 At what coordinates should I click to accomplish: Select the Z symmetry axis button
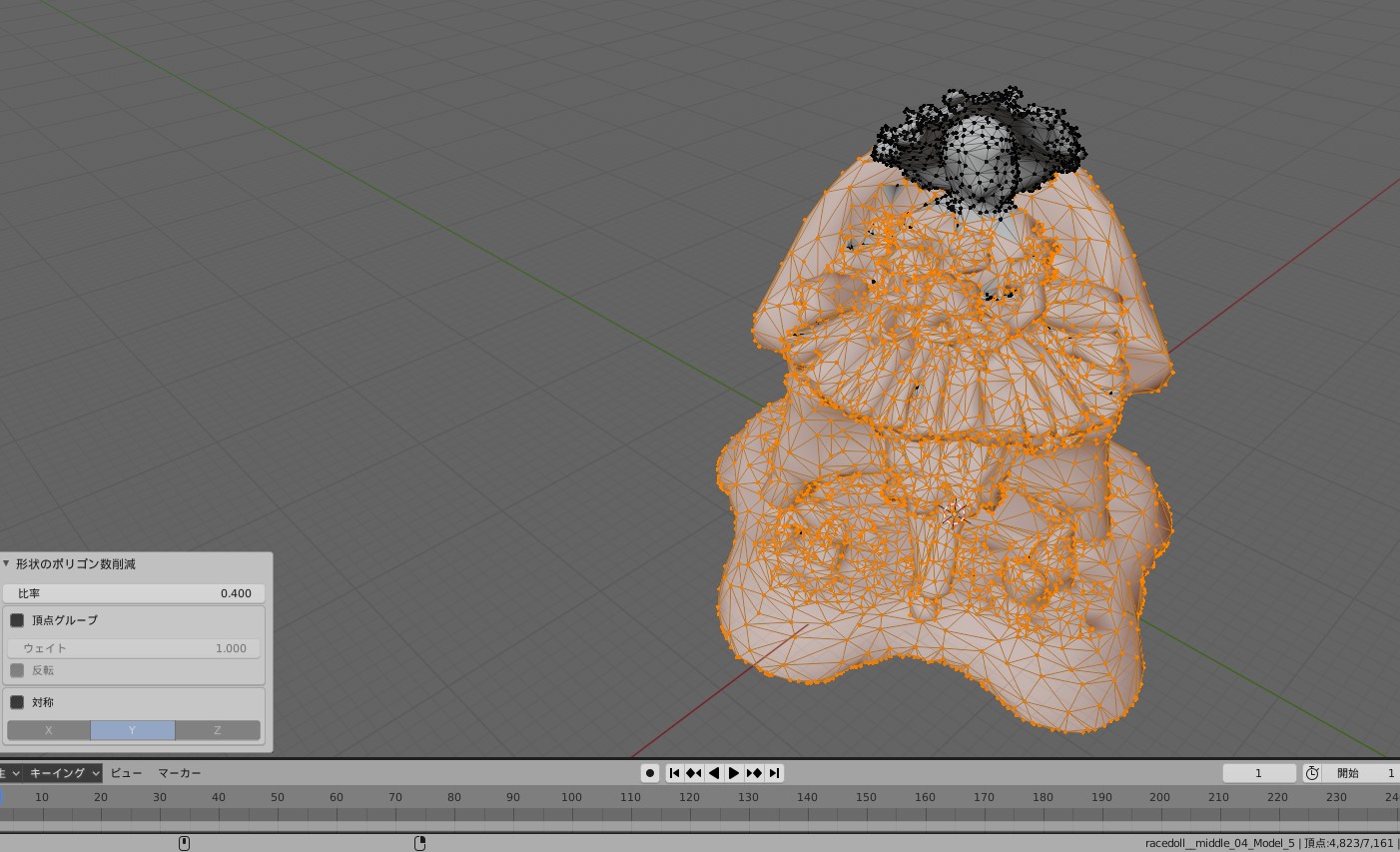(x=217, y=730)
